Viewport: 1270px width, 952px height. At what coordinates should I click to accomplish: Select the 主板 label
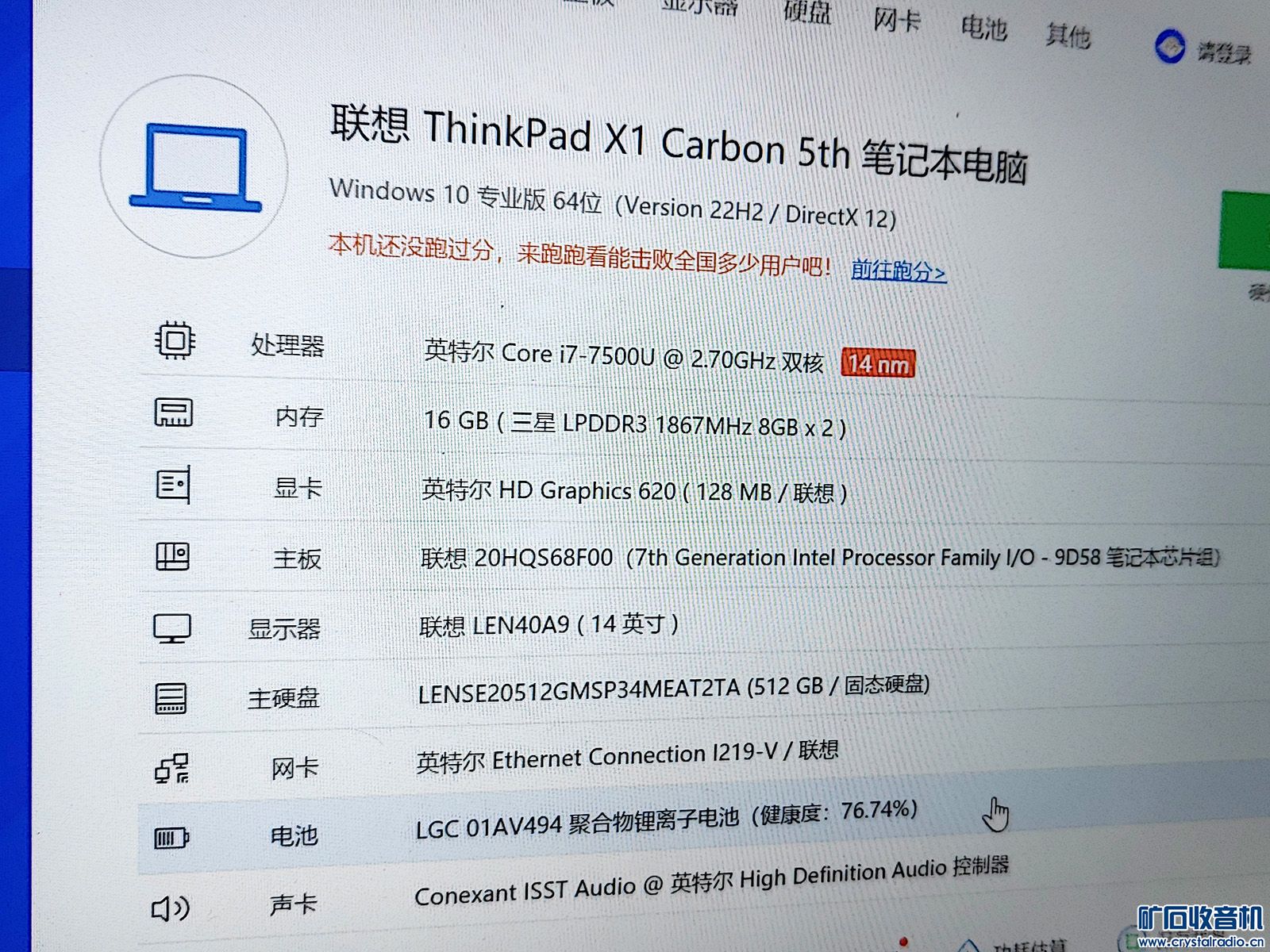298,559
